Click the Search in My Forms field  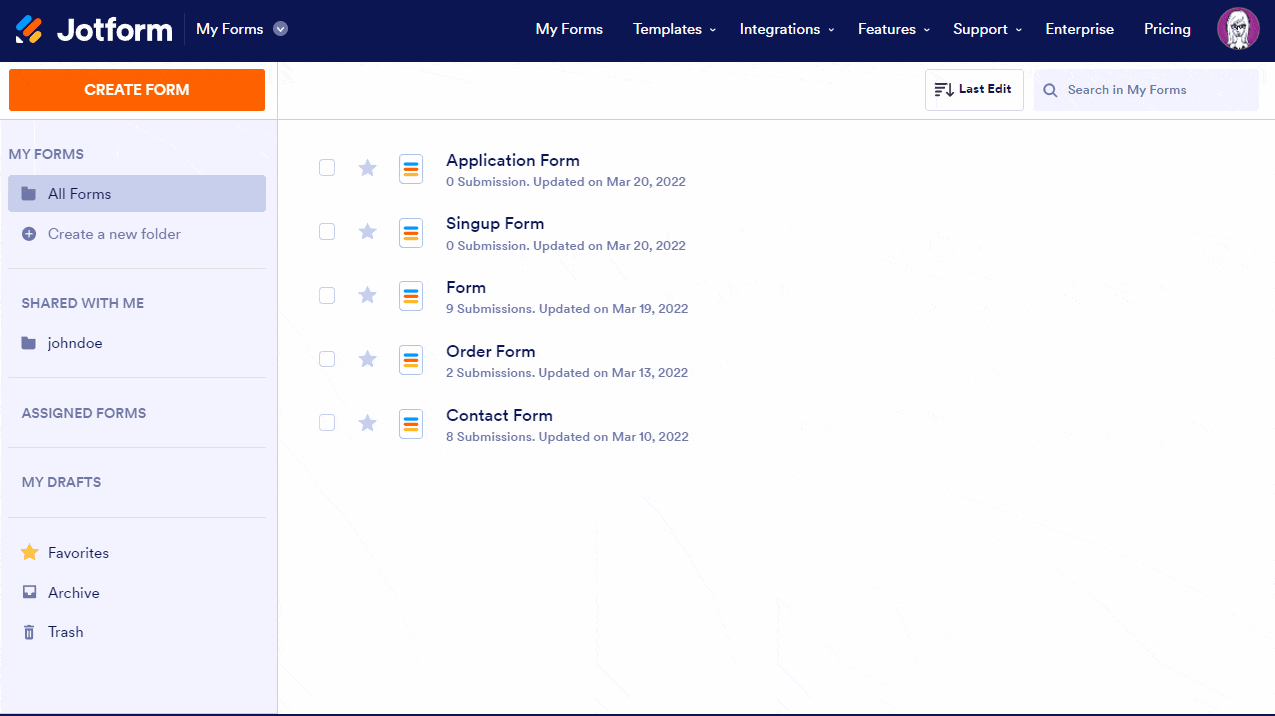1146,90
